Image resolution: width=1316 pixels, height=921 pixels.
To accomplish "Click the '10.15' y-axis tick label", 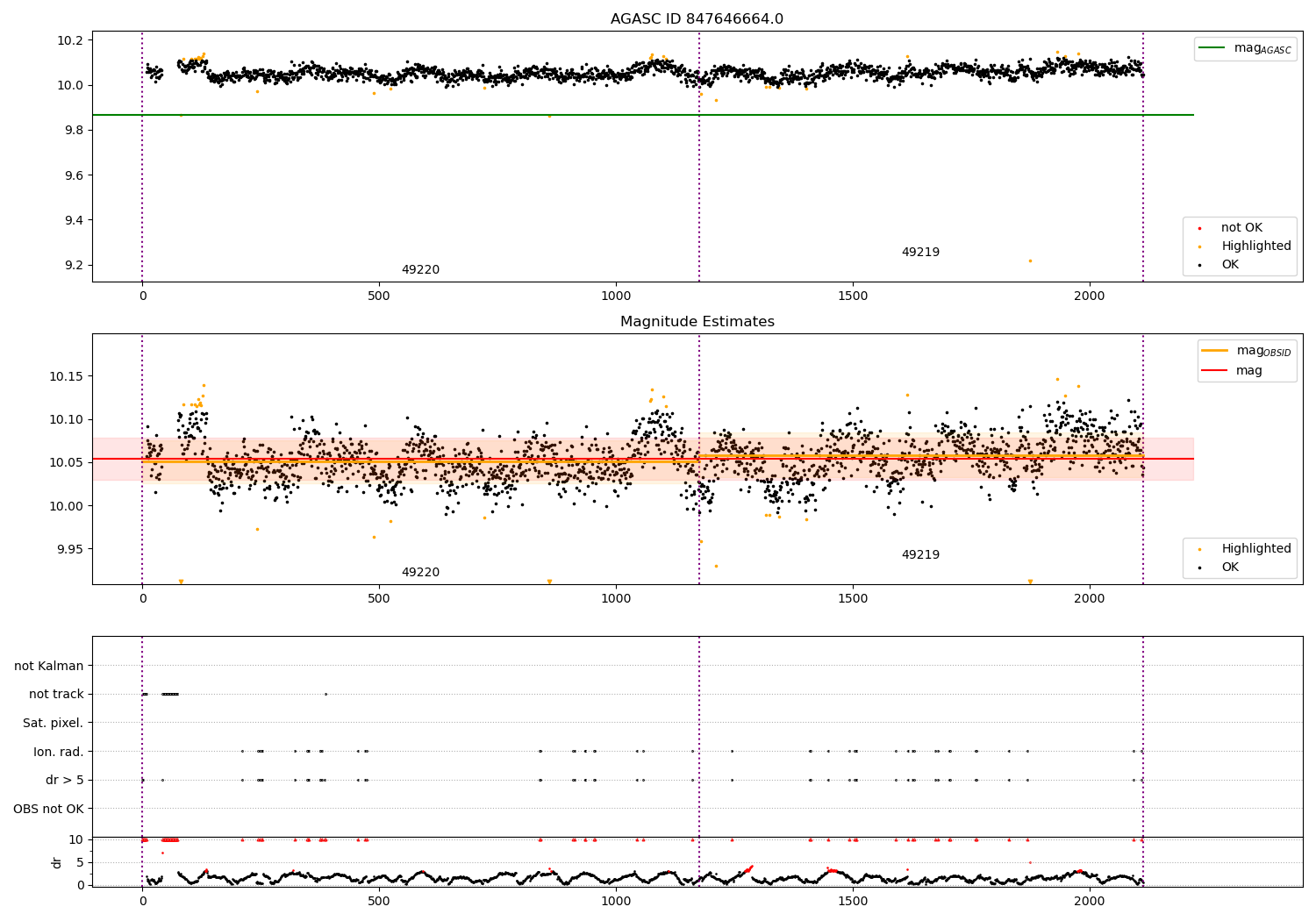I will pyautogui.click(x=67, y=377).
